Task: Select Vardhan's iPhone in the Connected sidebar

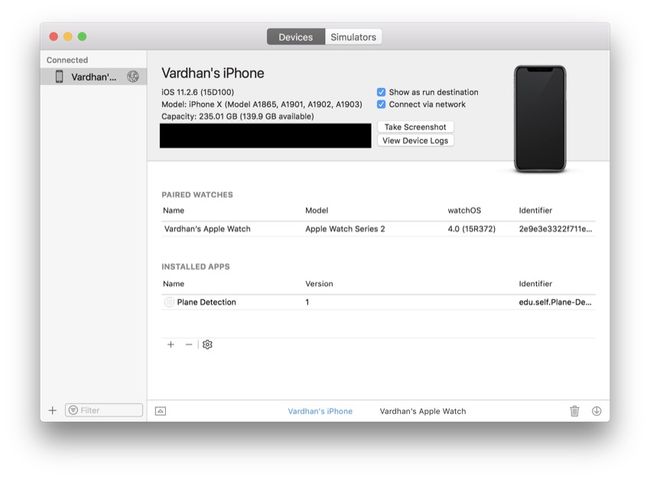Action: (x=94, y=77)
